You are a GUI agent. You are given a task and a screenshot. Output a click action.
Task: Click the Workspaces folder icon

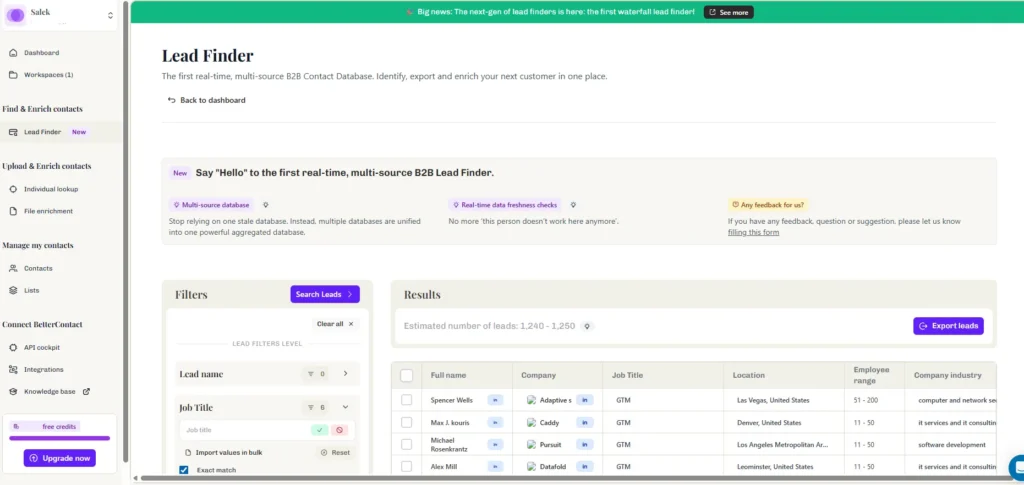coord(13,74)
